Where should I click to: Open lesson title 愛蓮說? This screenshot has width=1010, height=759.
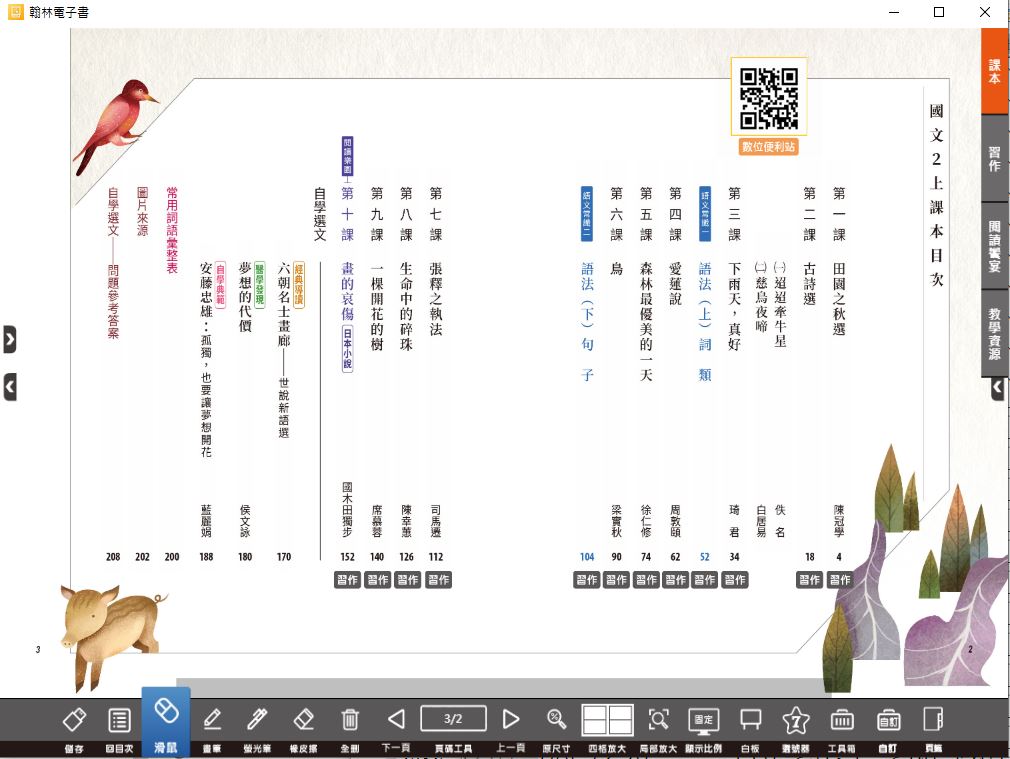675,283
